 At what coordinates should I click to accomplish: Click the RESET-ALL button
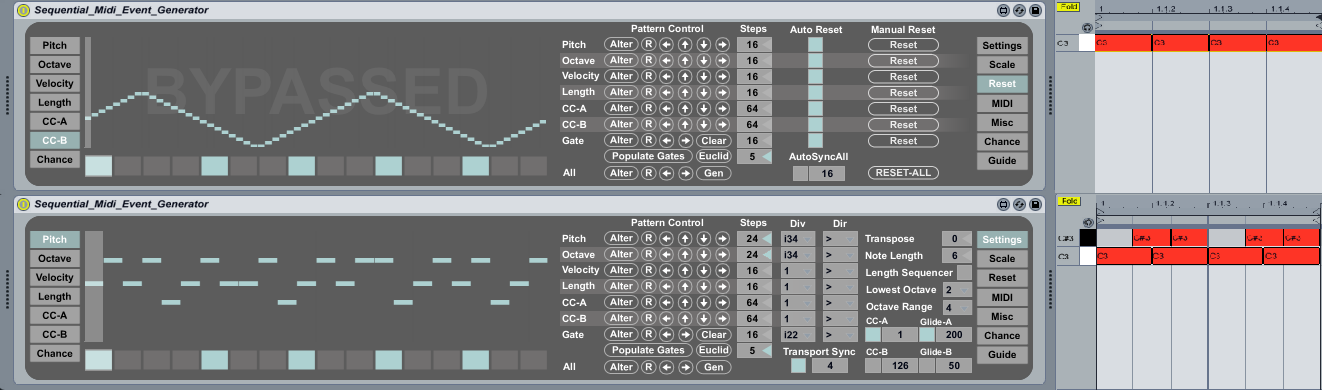point(903,173)
